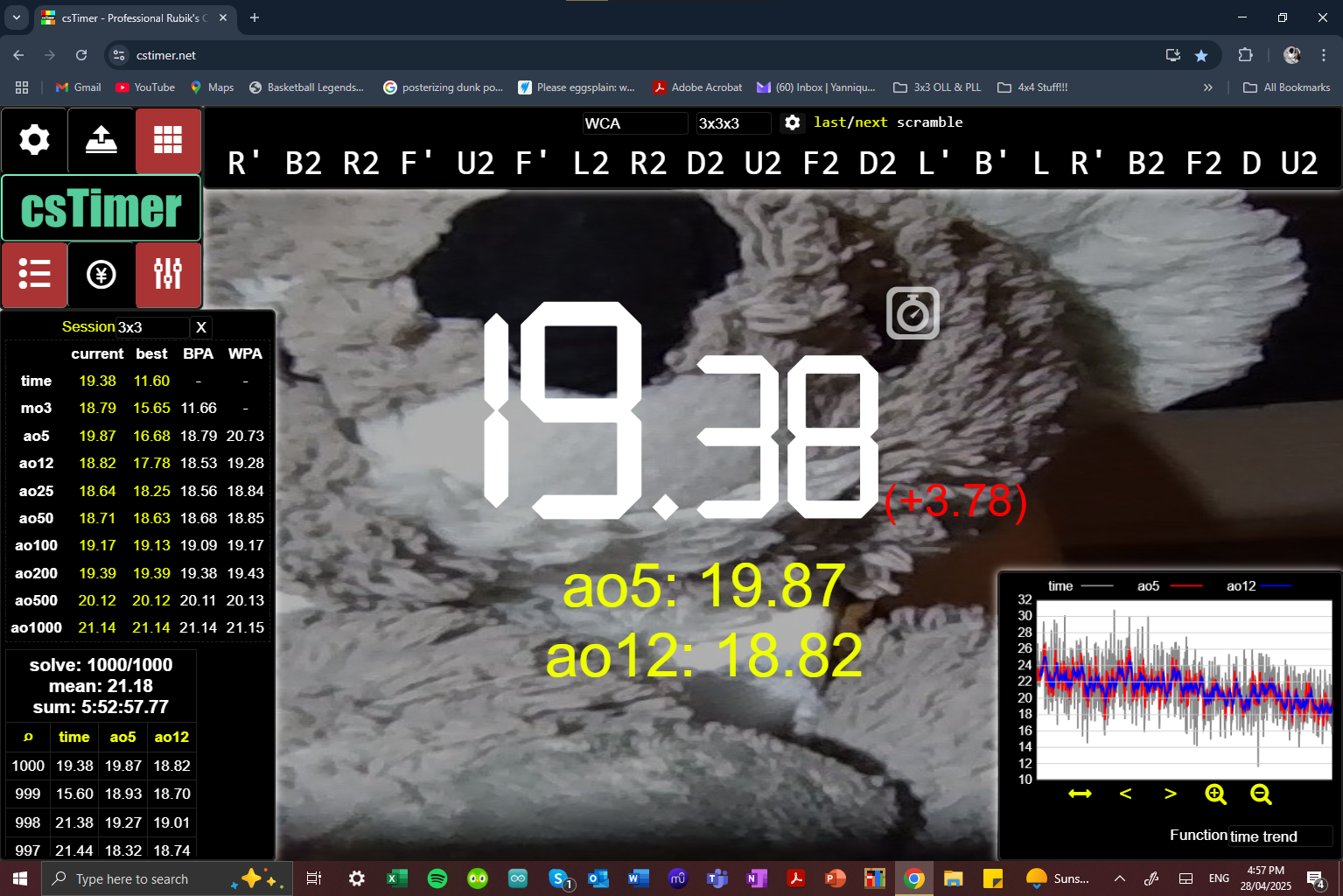Screen dimensions: 1343x896
Task: Open the 4x4 Stuff!!! bookmark folder
Action: (1032, 87)
